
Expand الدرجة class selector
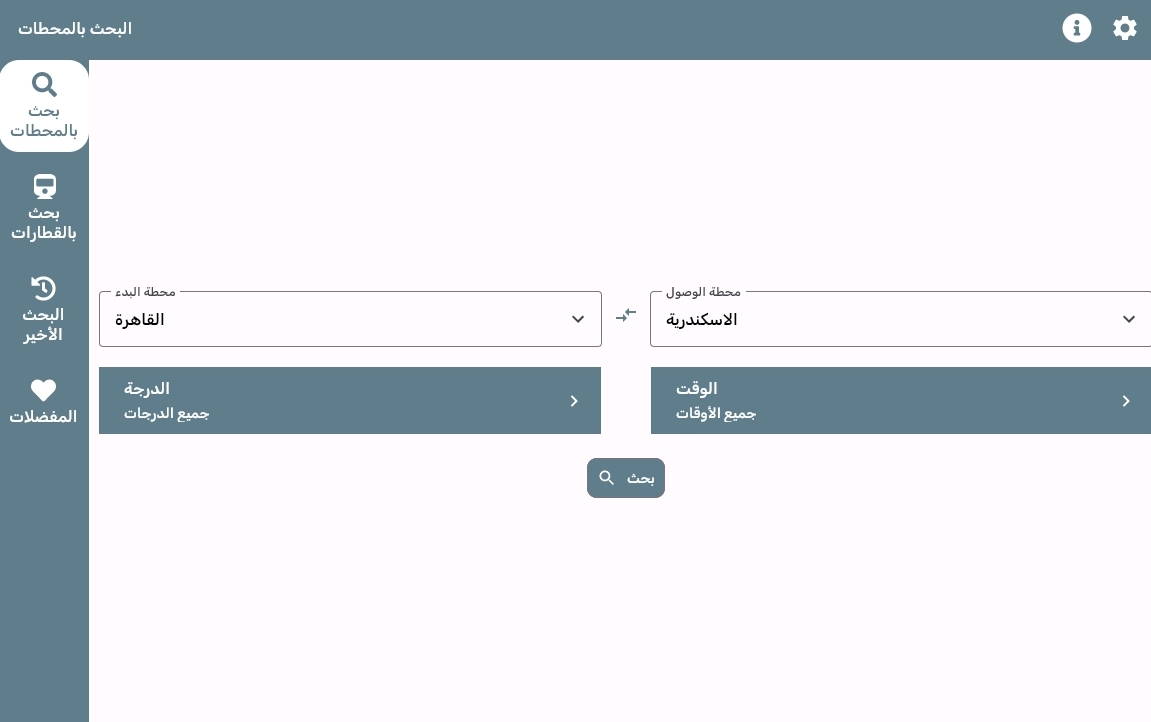point(350,401)
